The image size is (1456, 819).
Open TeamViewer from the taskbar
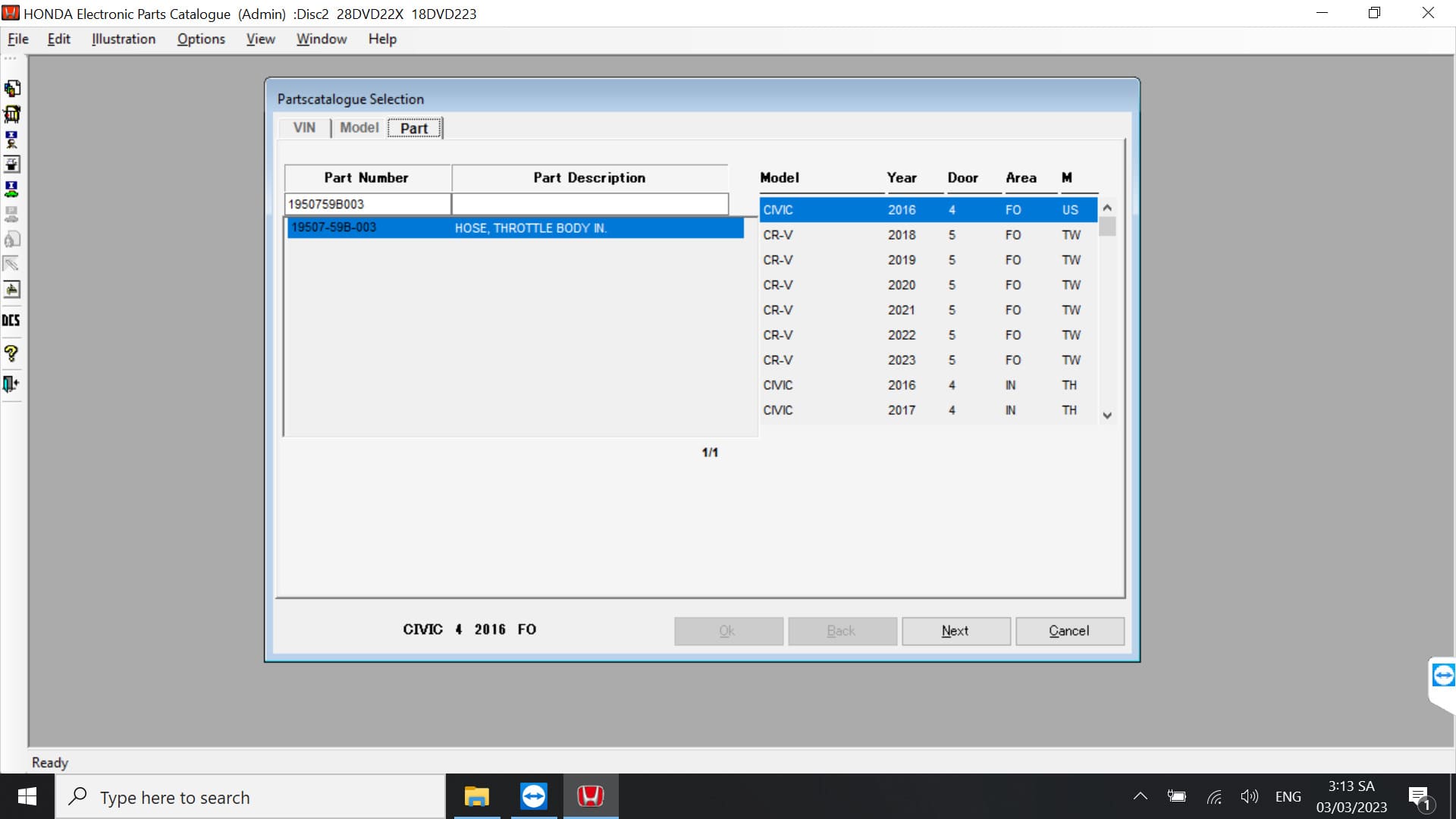(x=534, y=796)
